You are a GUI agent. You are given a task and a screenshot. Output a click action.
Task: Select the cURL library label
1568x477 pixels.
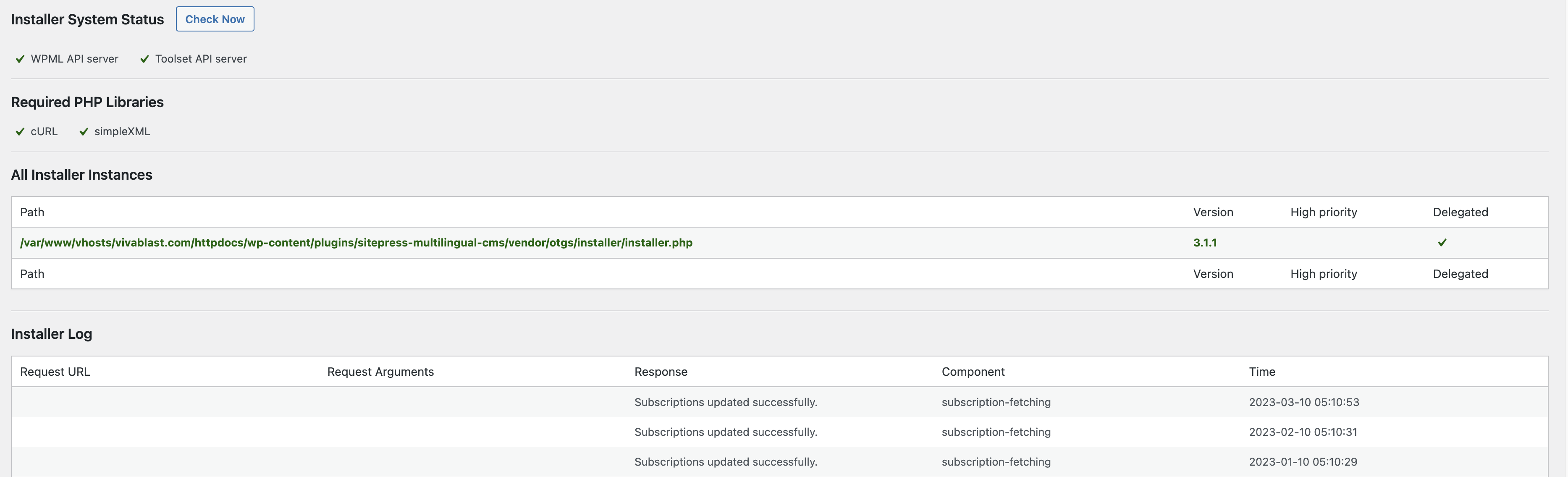(45, 131)
